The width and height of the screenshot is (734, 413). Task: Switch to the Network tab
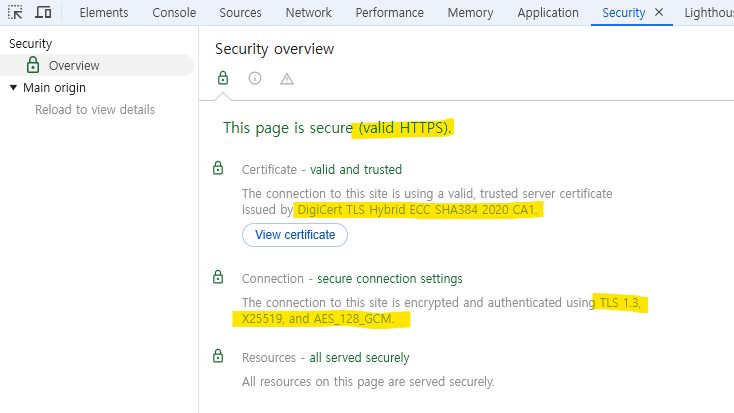tap(308, 13)
